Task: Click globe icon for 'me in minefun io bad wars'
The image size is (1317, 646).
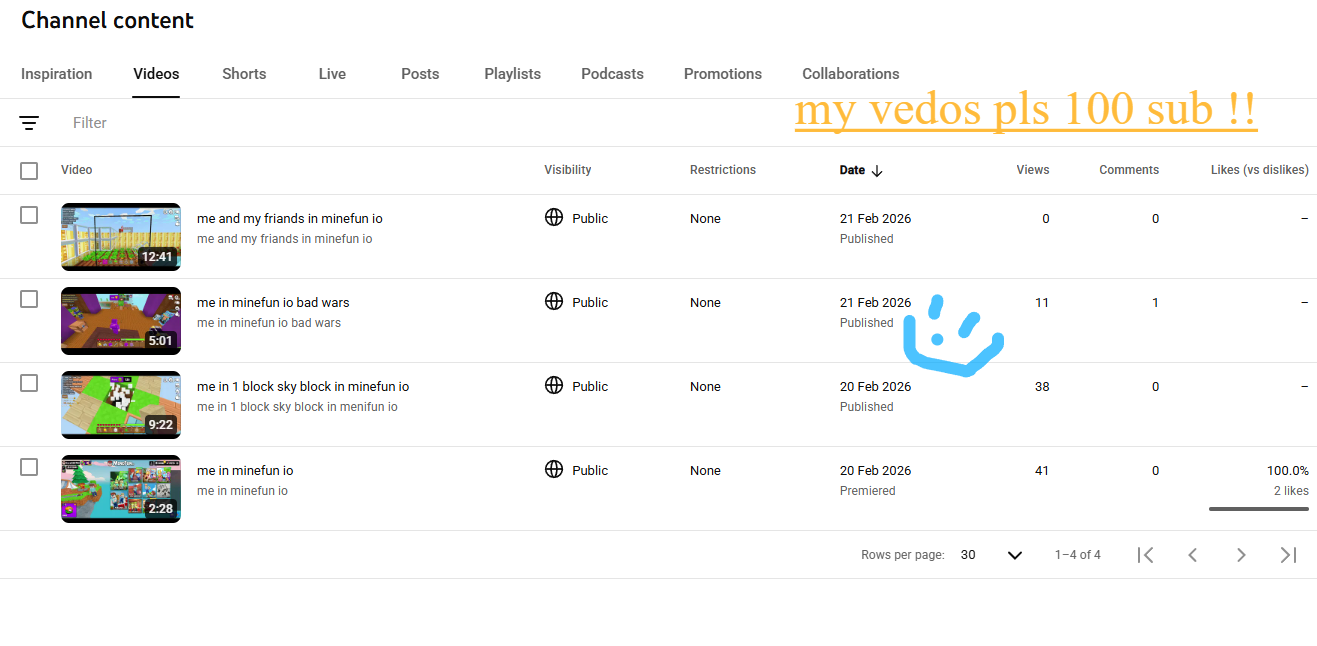Action: 554,301
